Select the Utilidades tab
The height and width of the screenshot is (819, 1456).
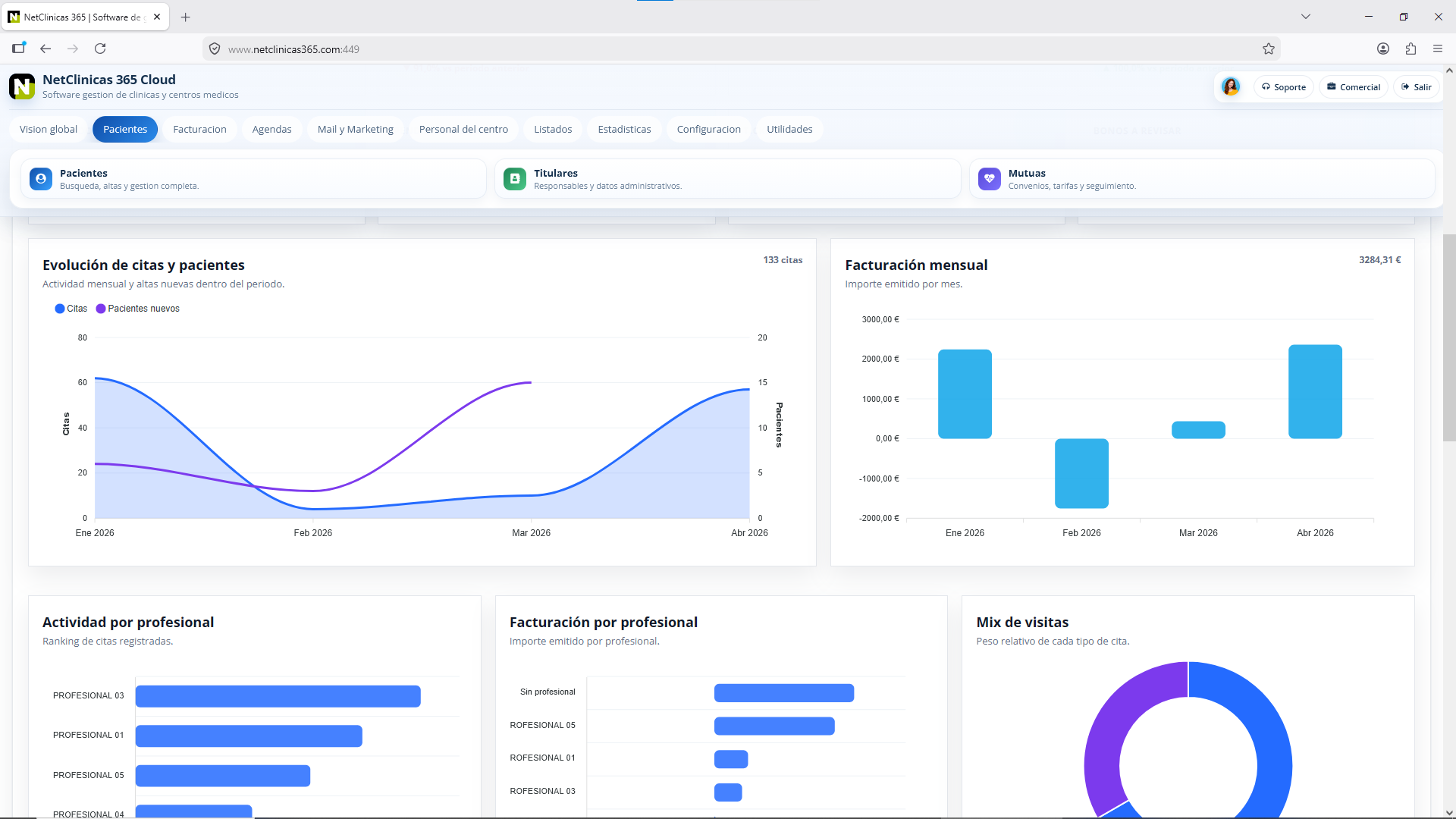point(789,130)
